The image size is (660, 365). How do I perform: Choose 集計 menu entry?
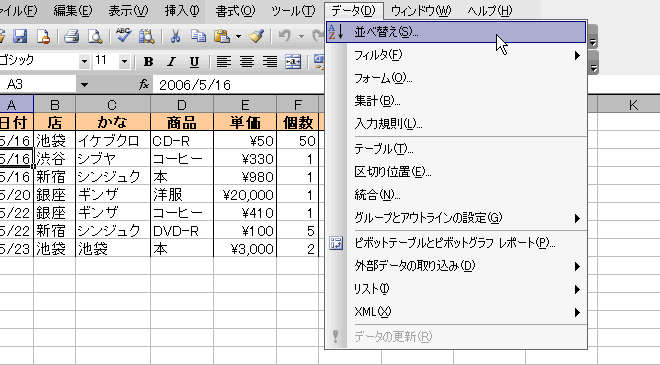(x=456, y=101)
